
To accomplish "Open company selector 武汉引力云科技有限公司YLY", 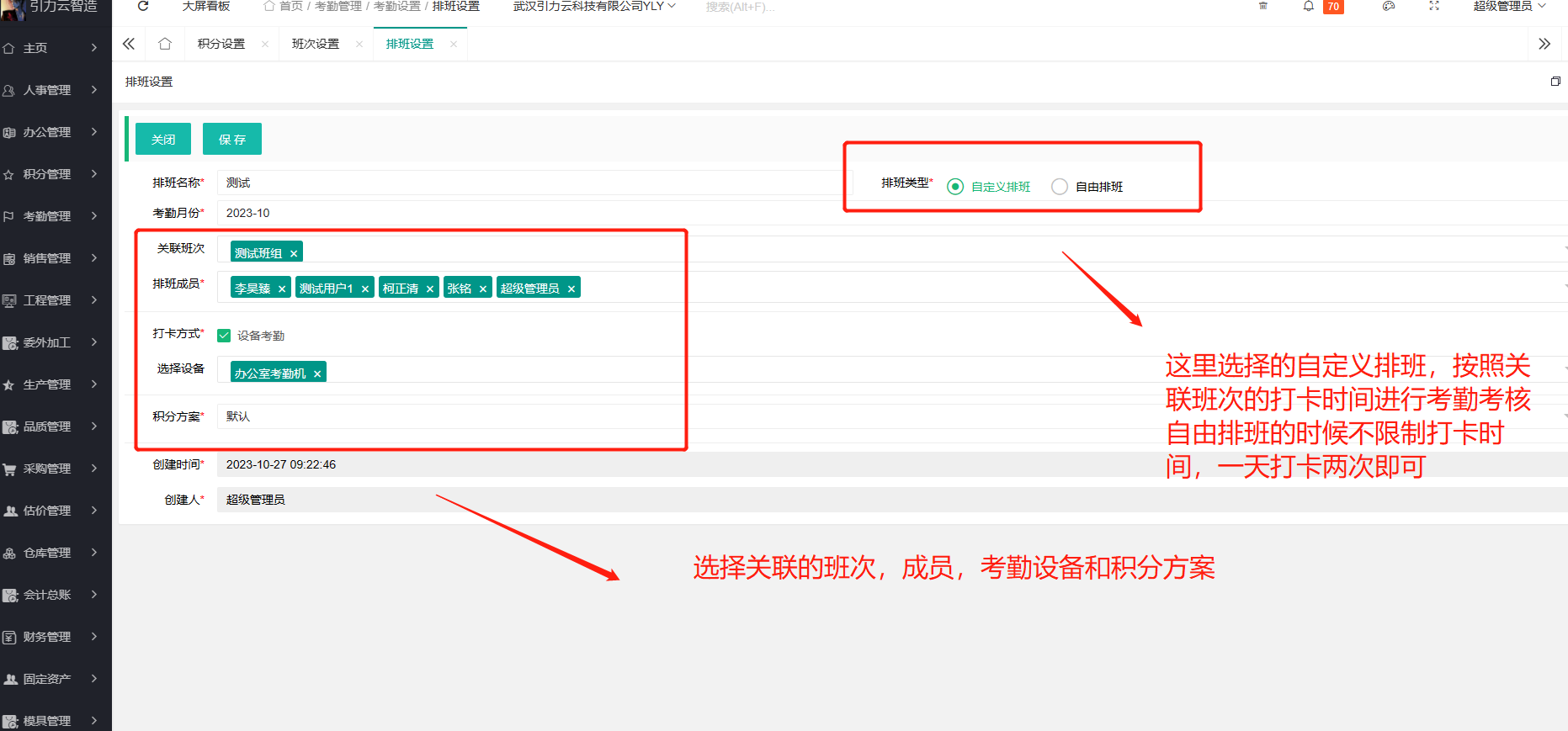I will pos(594,7).
